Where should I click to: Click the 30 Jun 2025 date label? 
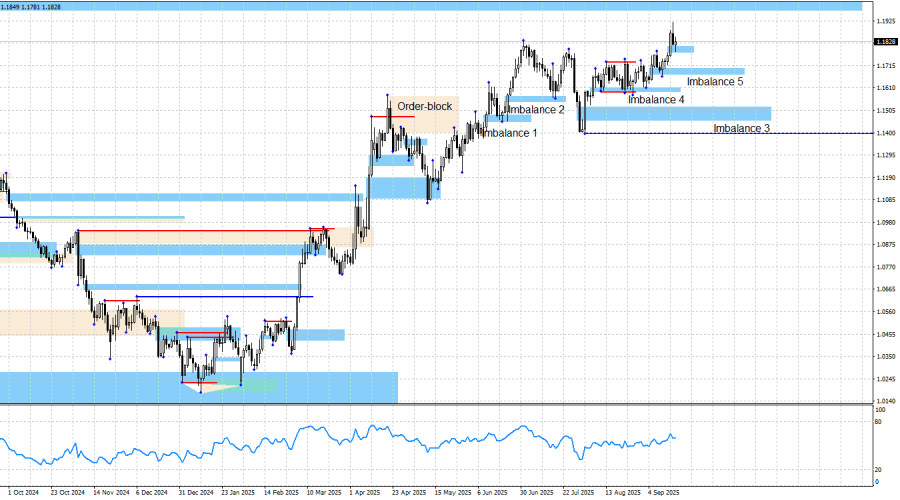(536, 492)
